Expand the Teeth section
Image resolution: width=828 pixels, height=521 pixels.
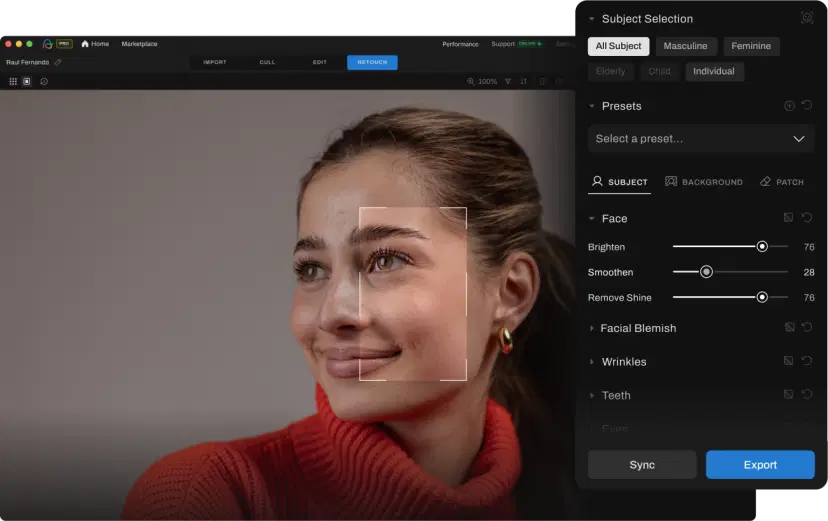[591, 395]
